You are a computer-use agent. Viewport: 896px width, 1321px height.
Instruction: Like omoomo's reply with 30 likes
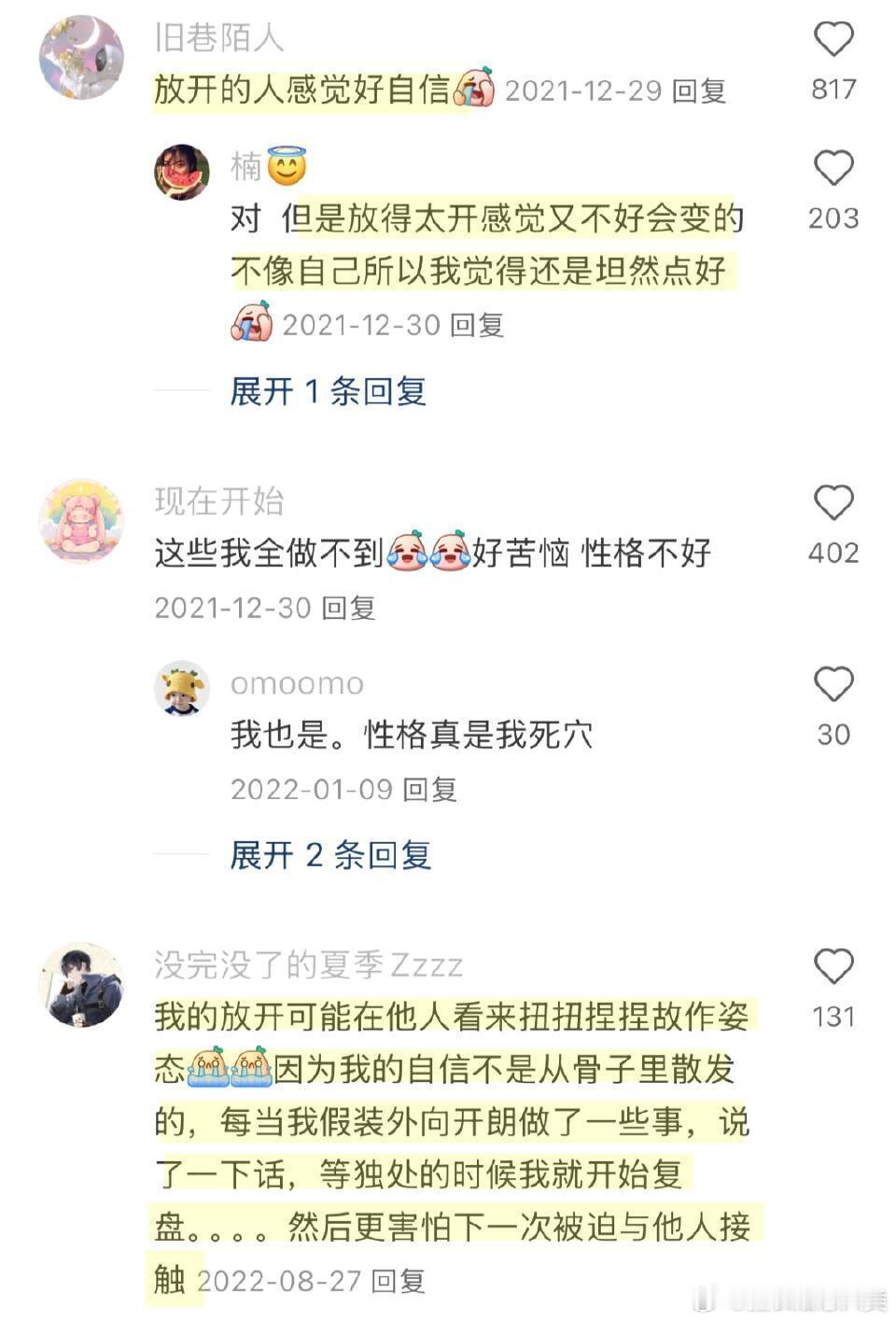pyautogui.click(x=833, y=684)
